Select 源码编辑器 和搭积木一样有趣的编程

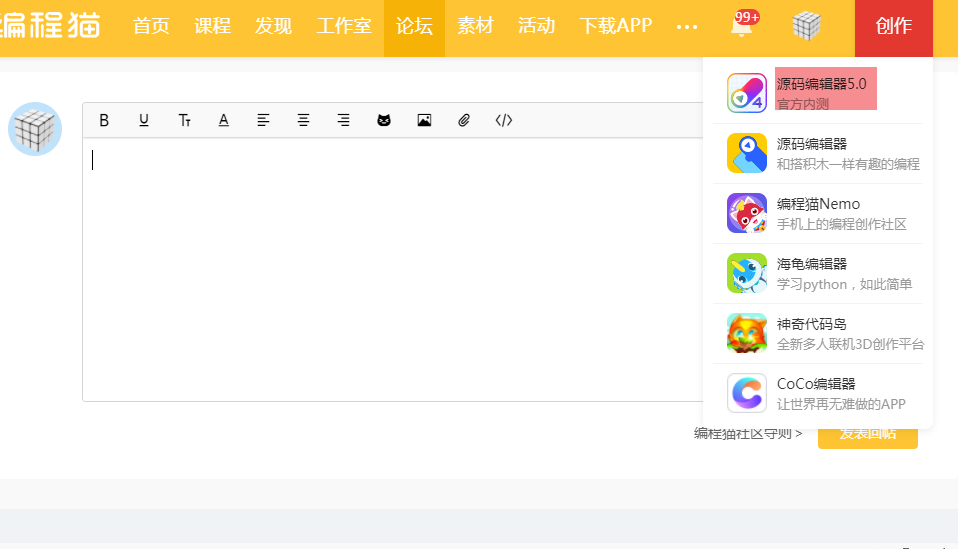848,154
